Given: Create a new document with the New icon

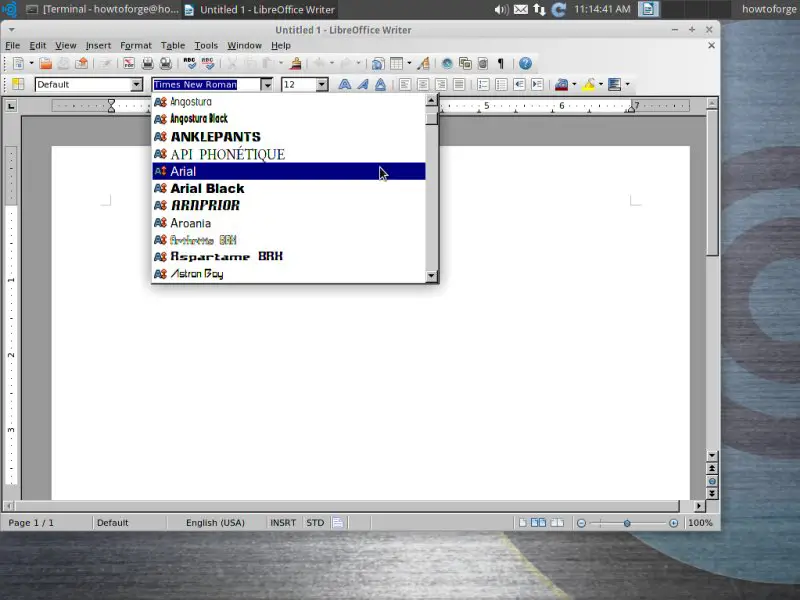Looking at the screenshot, I should (18, 63).
